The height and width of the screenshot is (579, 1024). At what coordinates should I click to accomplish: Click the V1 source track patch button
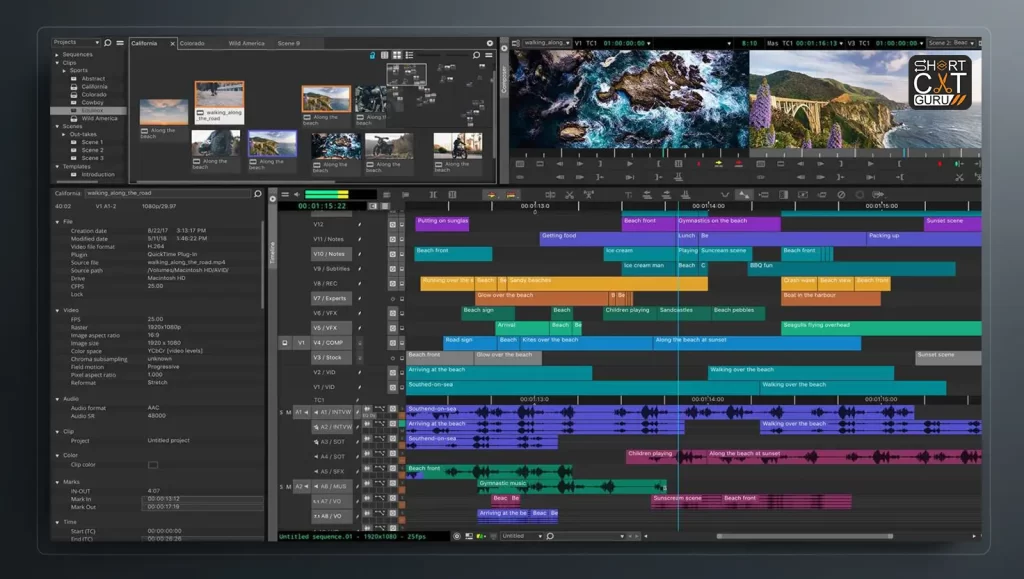pos(301,342)
